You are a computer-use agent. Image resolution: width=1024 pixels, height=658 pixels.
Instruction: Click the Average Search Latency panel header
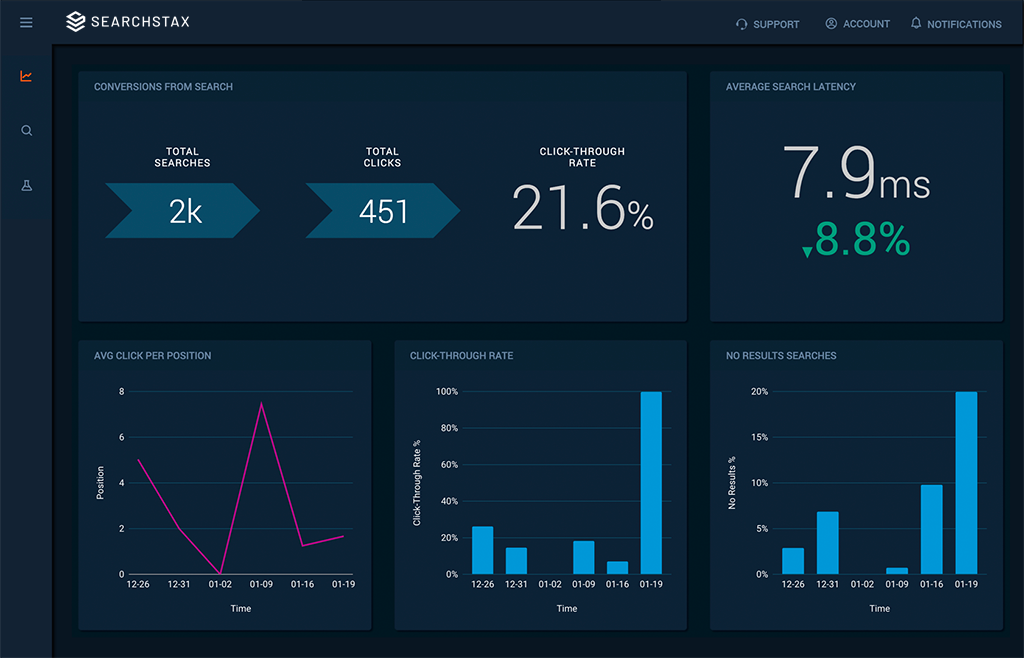pos(791,87)
